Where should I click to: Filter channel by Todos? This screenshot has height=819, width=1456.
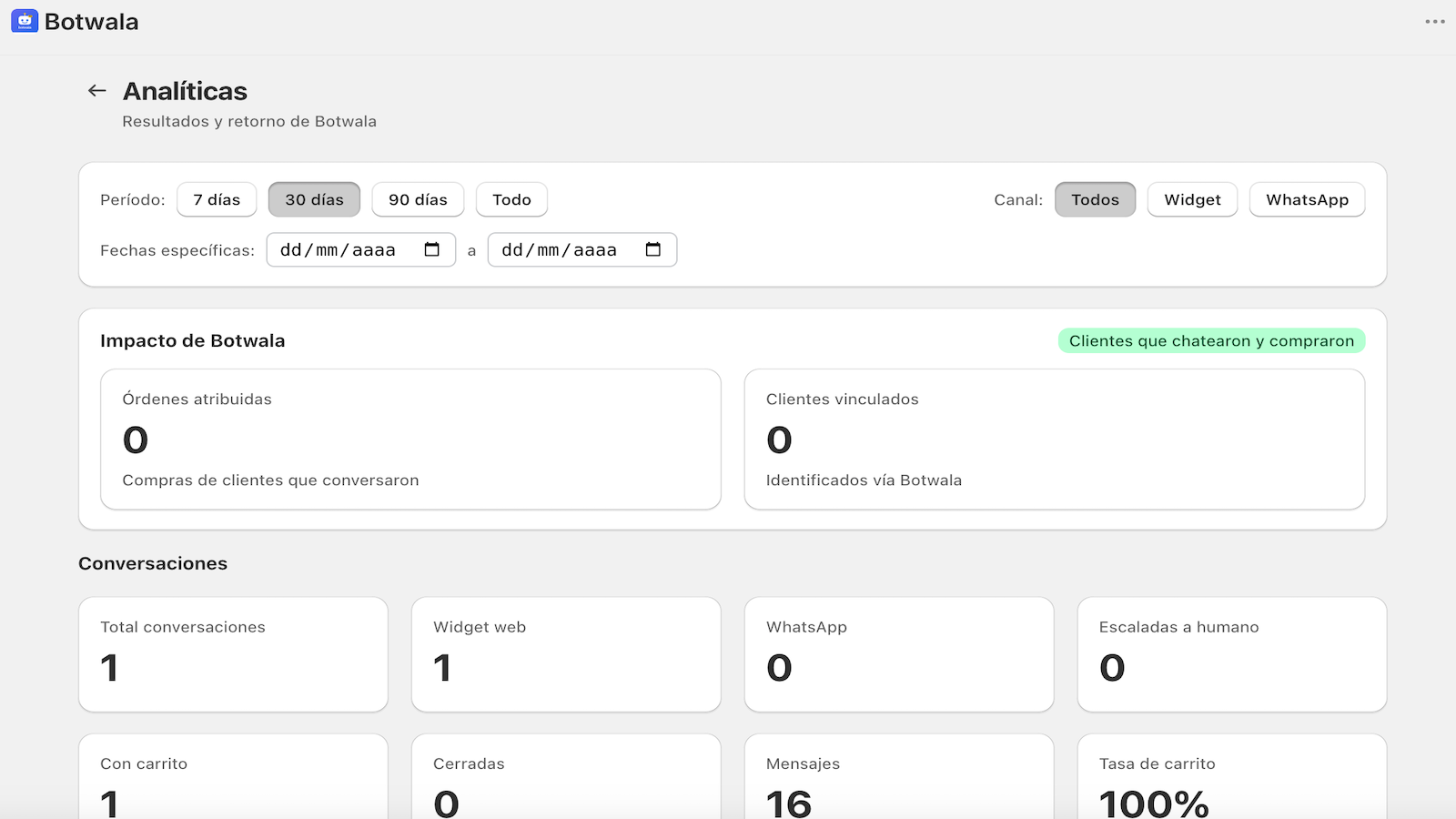pyautogui.click(x=1095, y=199)
